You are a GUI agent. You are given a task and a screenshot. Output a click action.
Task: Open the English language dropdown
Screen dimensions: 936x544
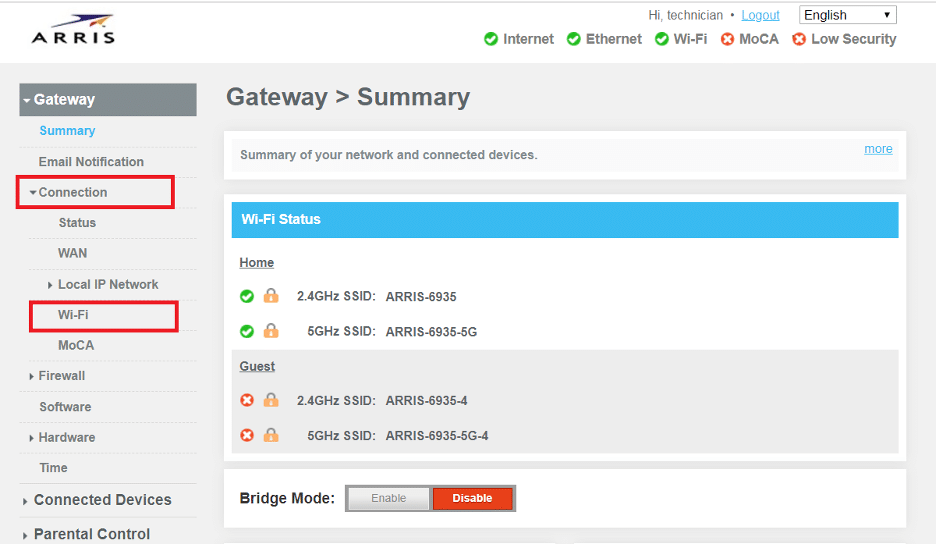pyautogui.click(x=848, y=15)
